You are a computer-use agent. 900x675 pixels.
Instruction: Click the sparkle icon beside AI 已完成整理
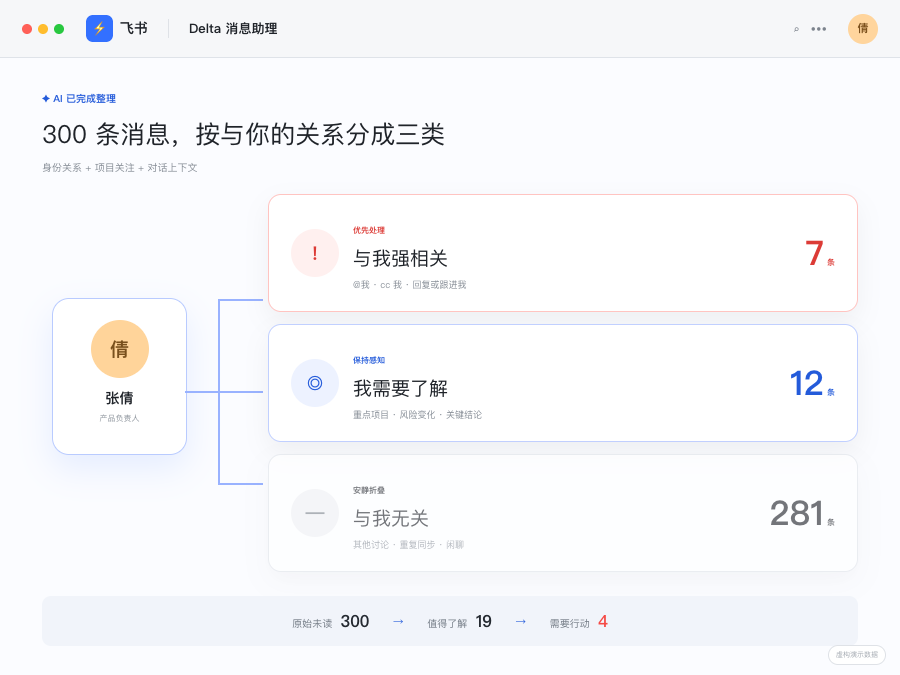(46, 99)
